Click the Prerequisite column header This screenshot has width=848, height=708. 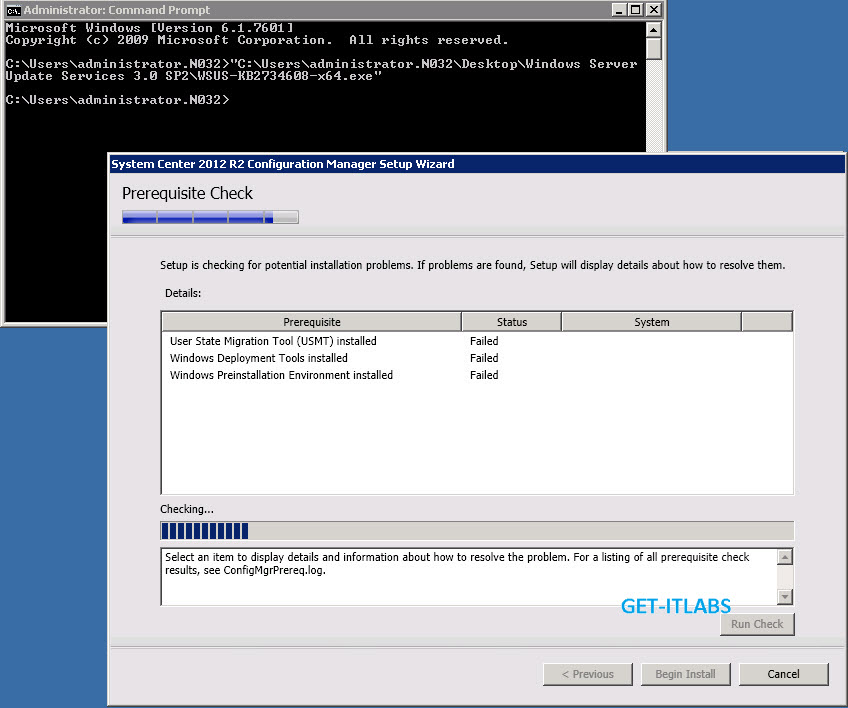pos(312,322)
